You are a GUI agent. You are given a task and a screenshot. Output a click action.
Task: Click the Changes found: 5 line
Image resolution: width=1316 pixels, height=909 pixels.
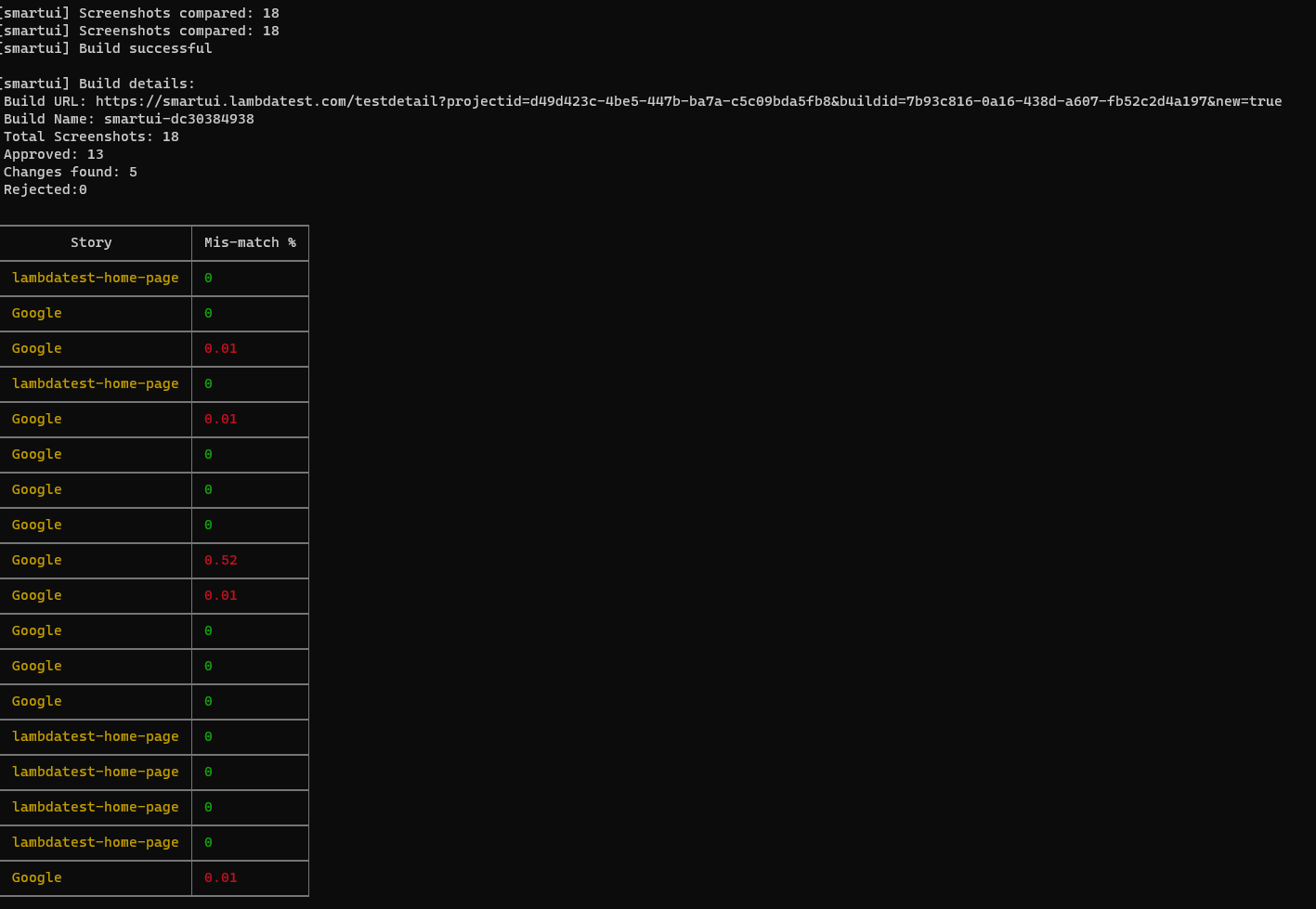[x=69, y=172]
